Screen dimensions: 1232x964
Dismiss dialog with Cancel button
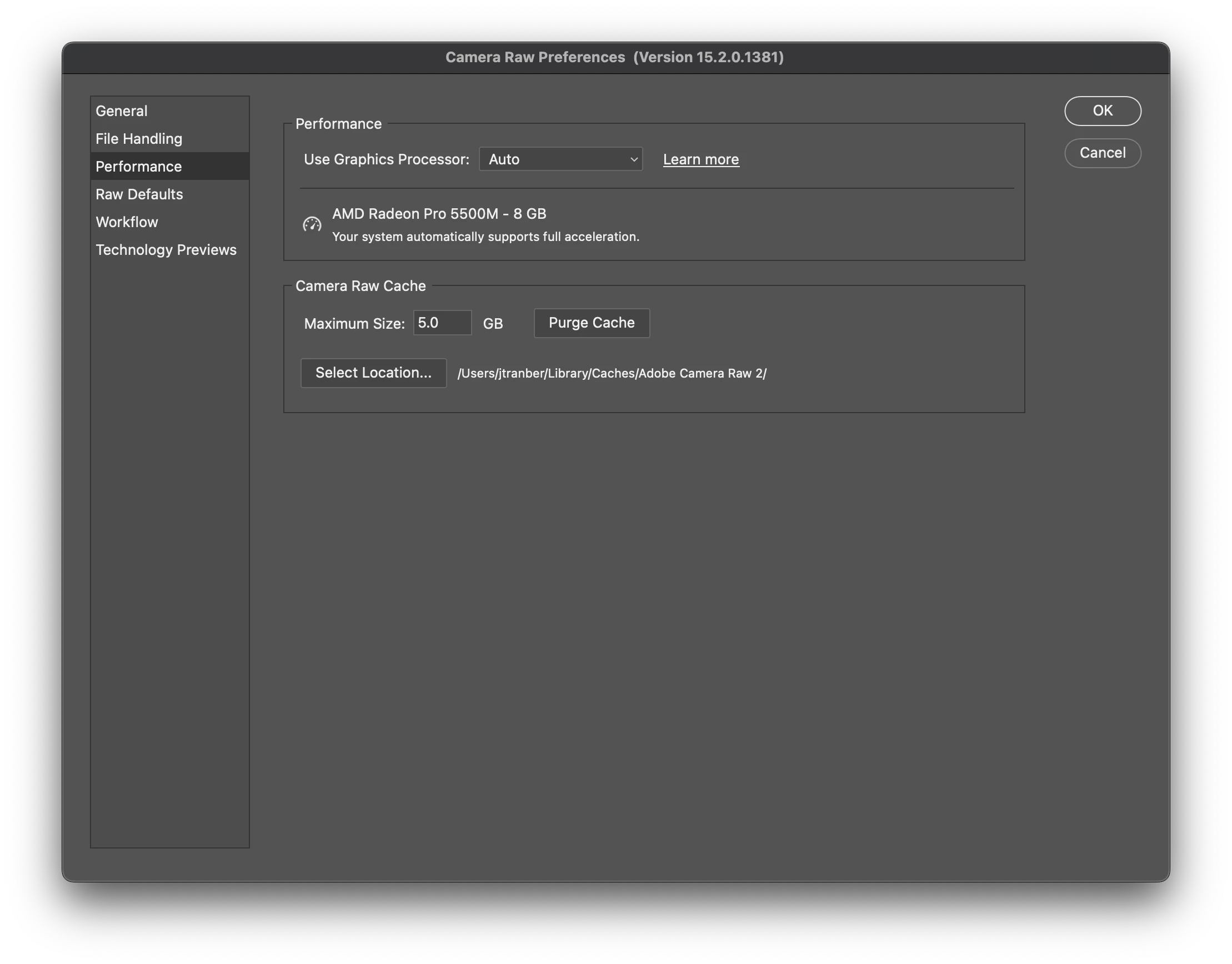[x=1102, y=153]
